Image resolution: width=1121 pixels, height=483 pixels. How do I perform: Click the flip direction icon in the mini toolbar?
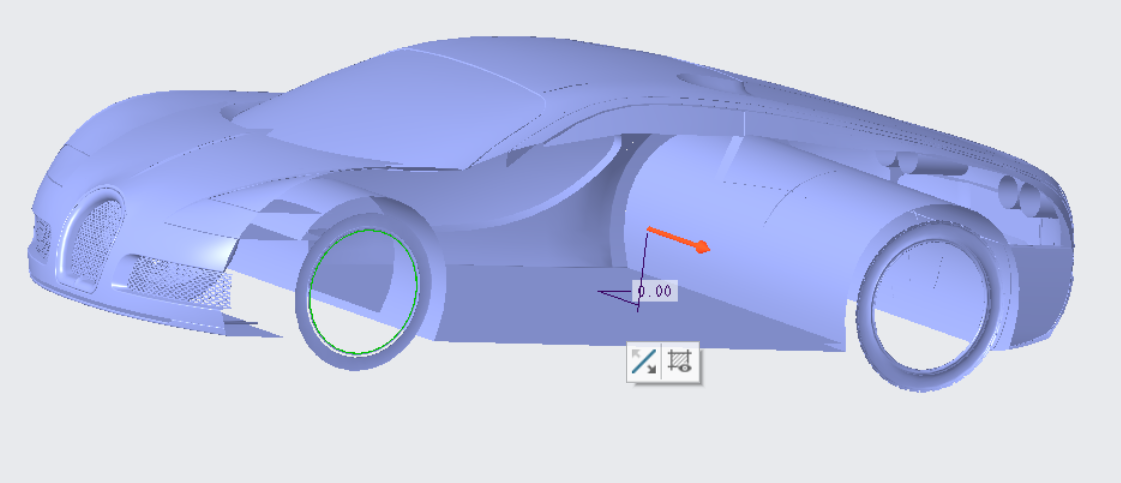click(644, 363)
